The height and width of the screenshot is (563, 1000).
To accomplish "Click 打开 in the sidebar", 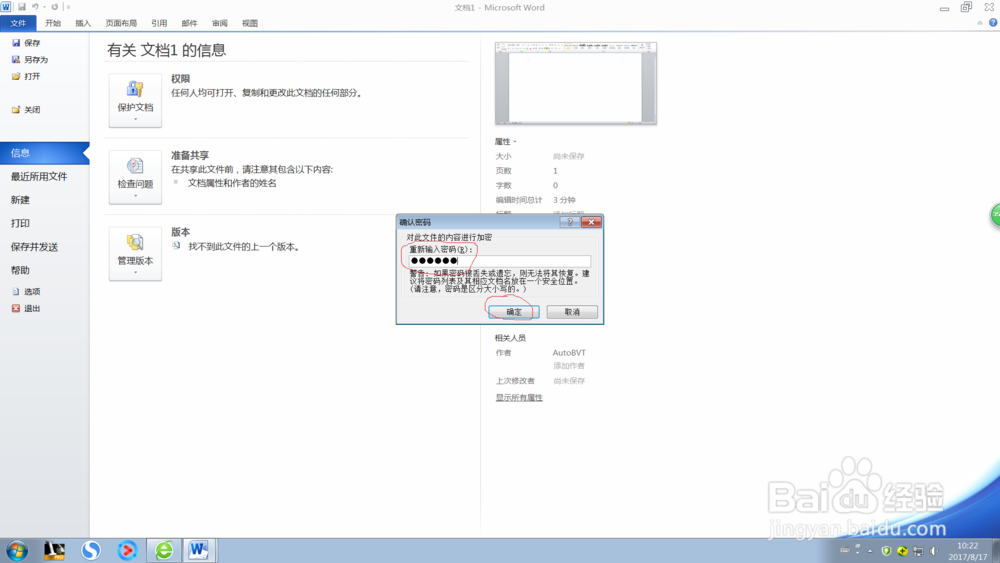I will 26,76.
